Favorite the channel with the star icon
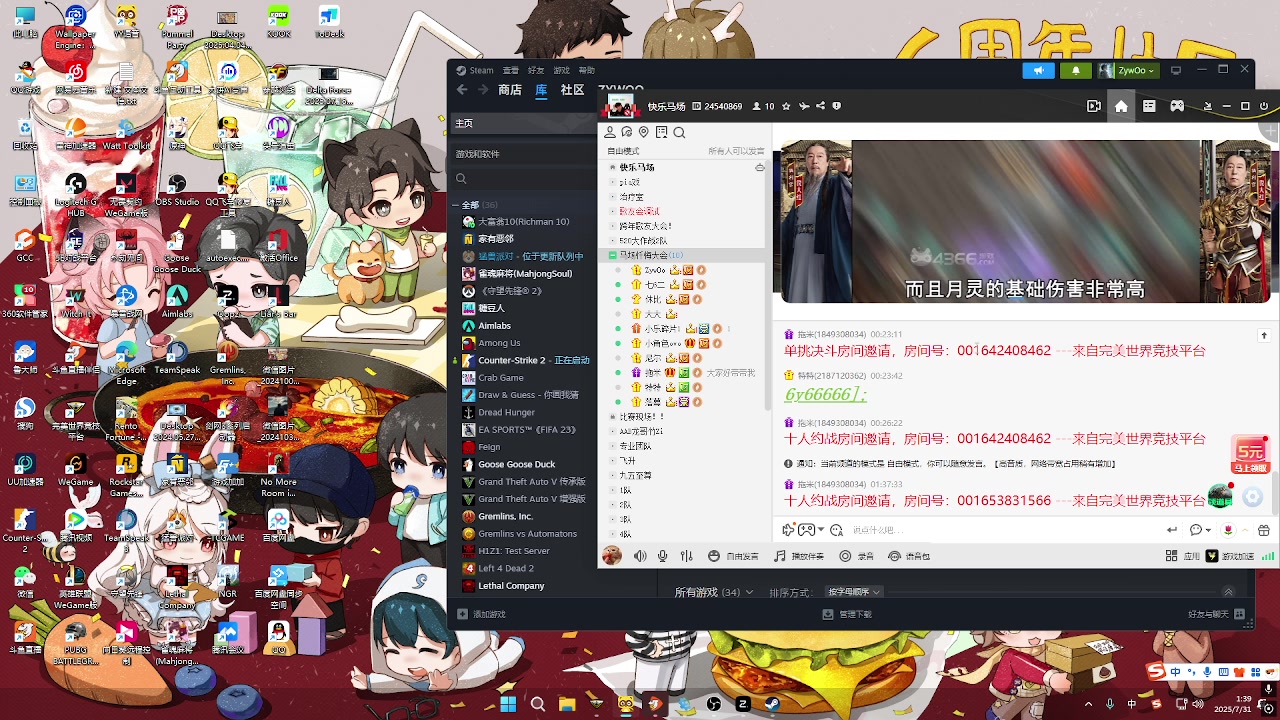This screenshot has width=1280, height=720. (x=786, y=106)
